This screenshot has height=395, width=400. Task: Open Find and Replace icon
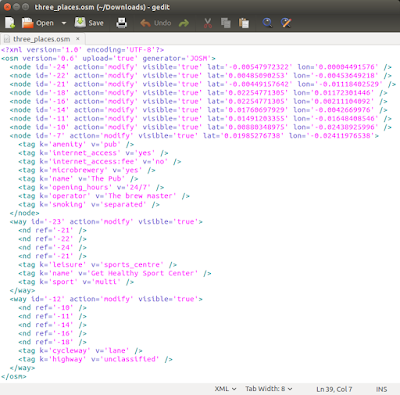[x=286, y=23]
